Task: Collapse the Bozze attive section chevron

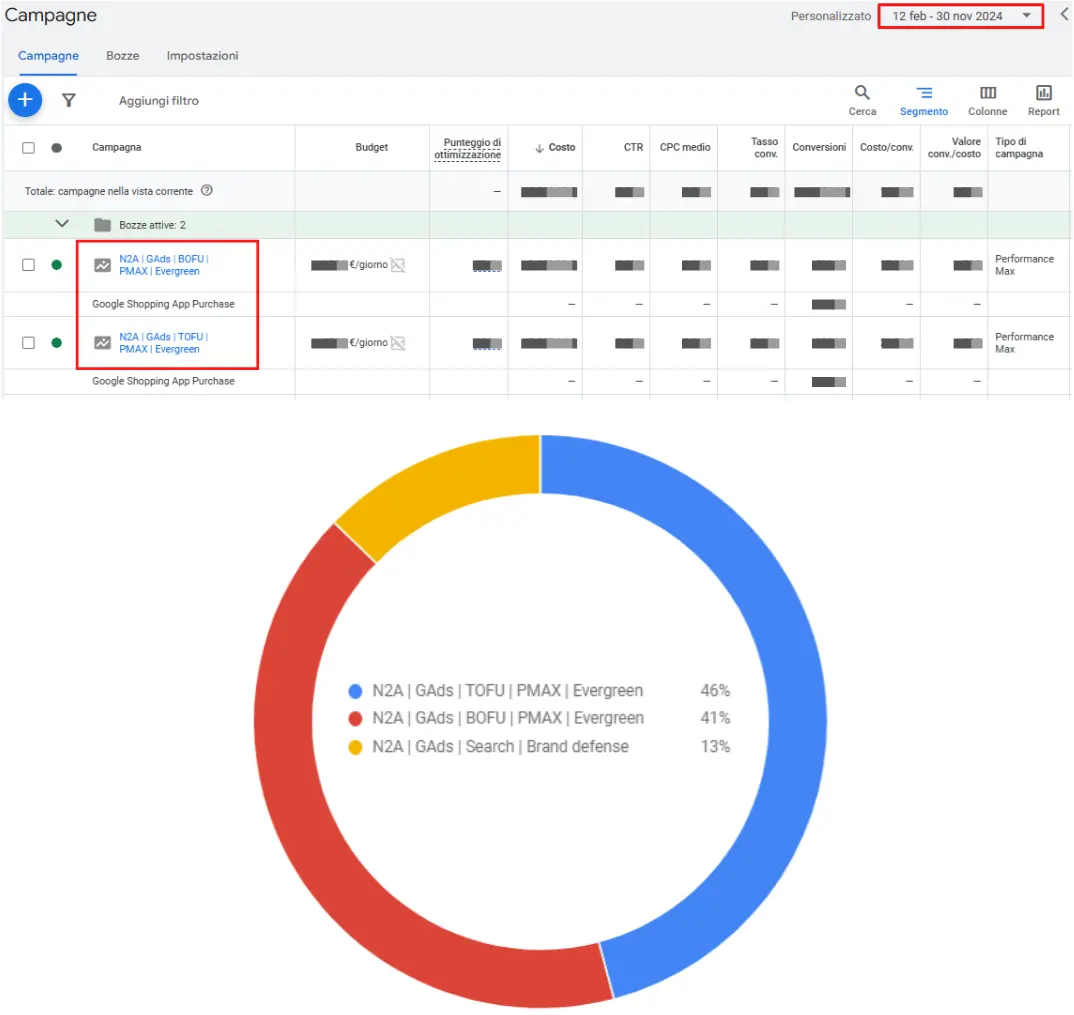Action: coord(62,224)
